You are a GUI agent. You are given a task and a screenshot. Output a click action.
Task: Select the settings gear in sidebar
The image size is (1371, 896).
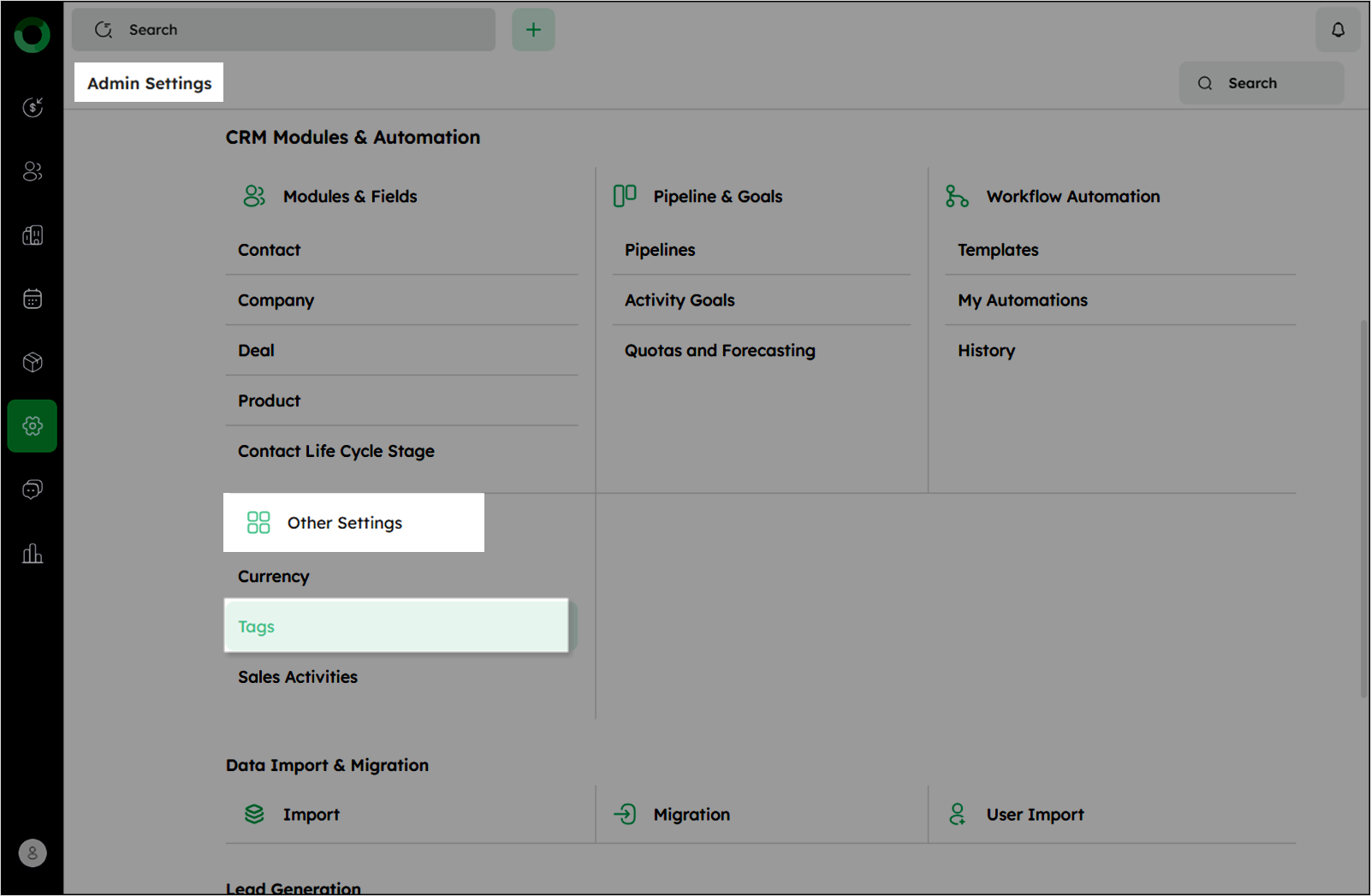(33, 425)
